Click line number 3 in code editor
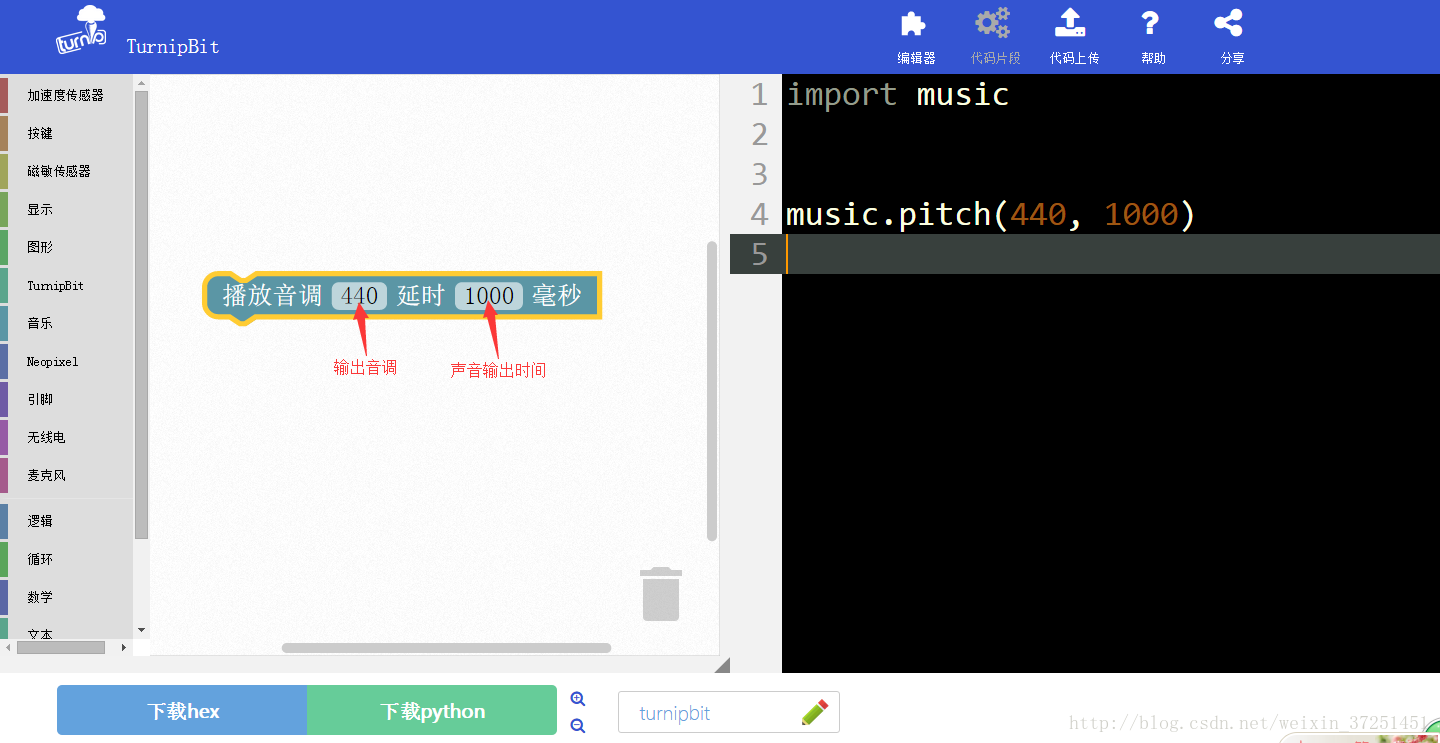The width and height of the screenshot is (1440, 743). point(759,174)
